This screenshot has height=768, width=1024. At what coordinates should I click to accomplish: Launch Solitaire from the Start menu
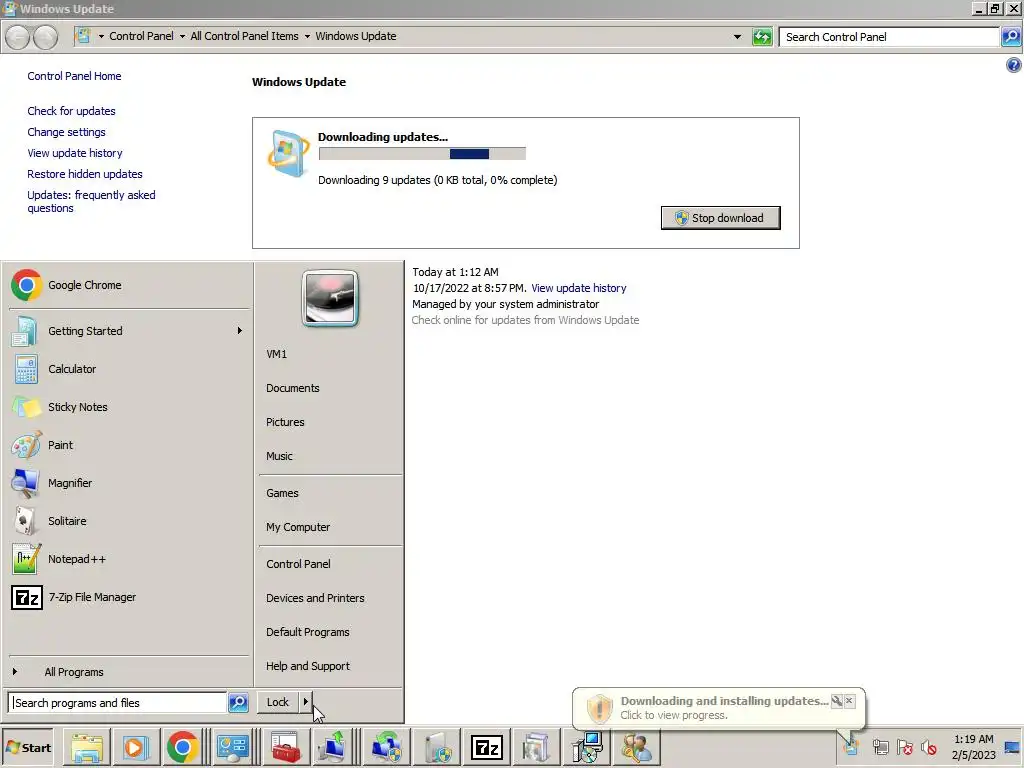128,521
